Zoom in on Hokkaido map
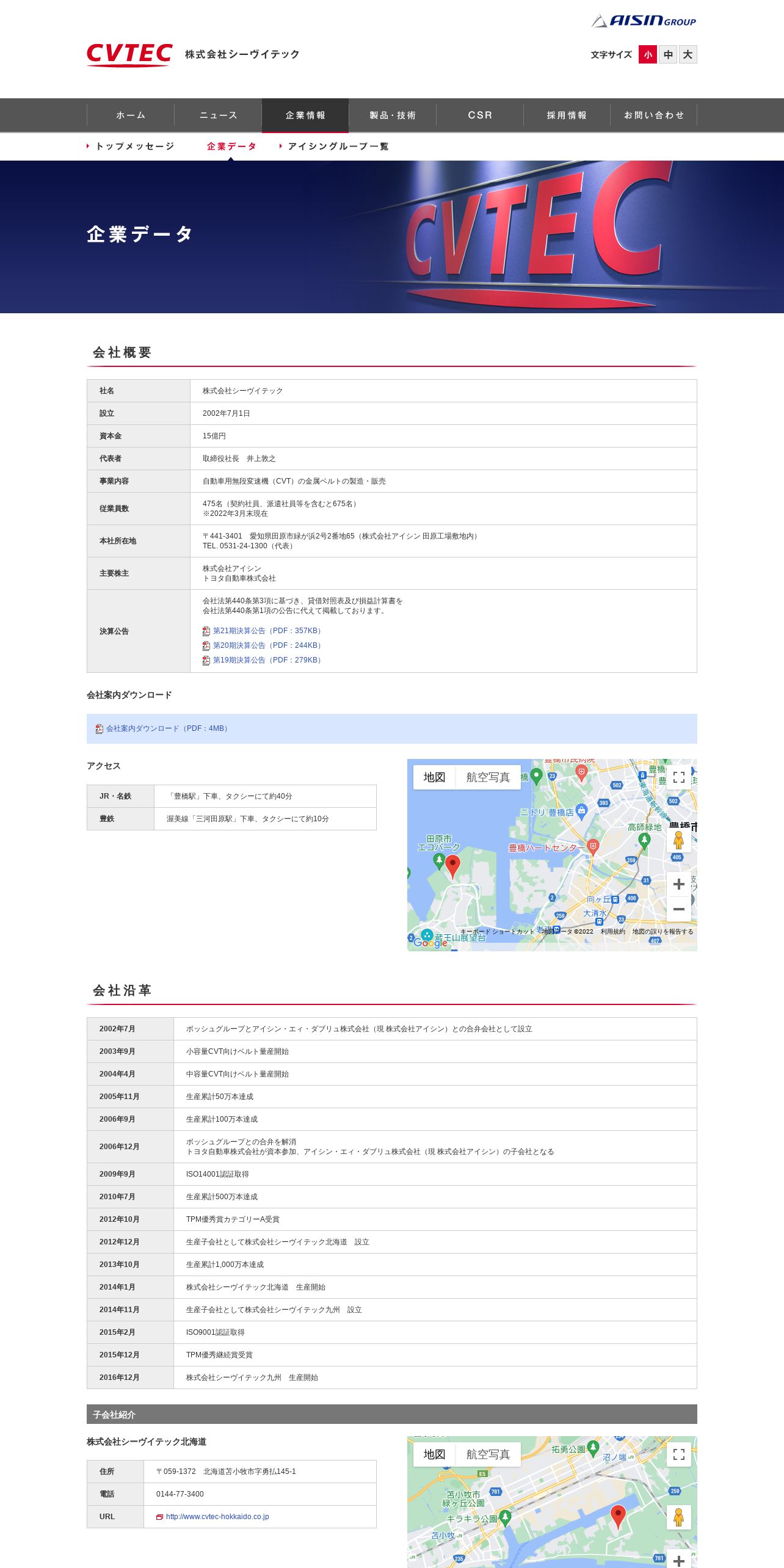 679,1560
